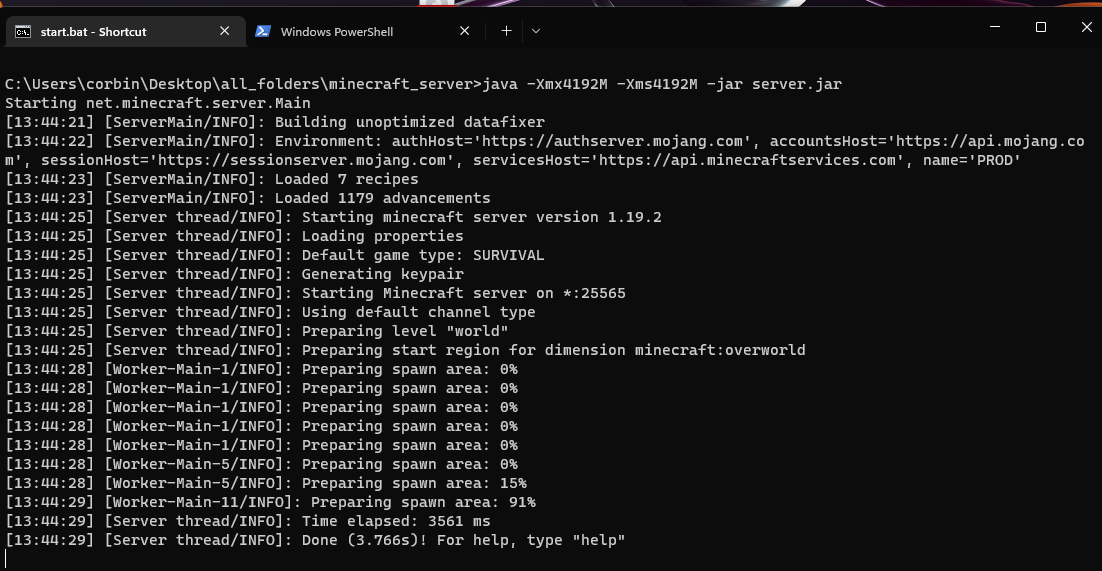This screenshot has height=571, width=1102.
Task: Maximize the terminal window
Action: [x=1041, y=27]
